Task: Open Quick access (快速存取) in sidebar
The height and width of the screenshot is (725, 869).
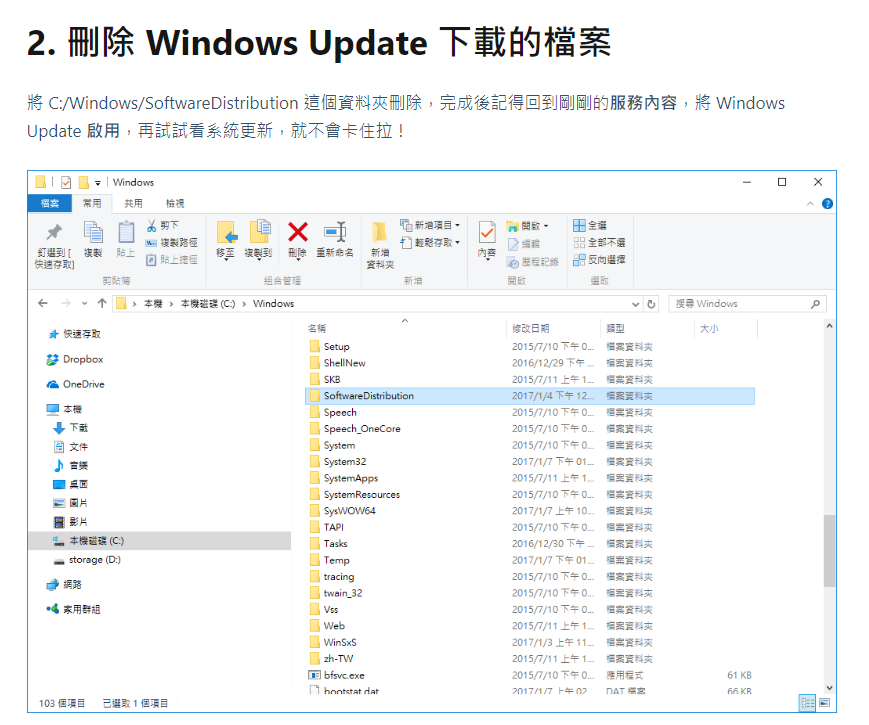Action: [74, 334]
